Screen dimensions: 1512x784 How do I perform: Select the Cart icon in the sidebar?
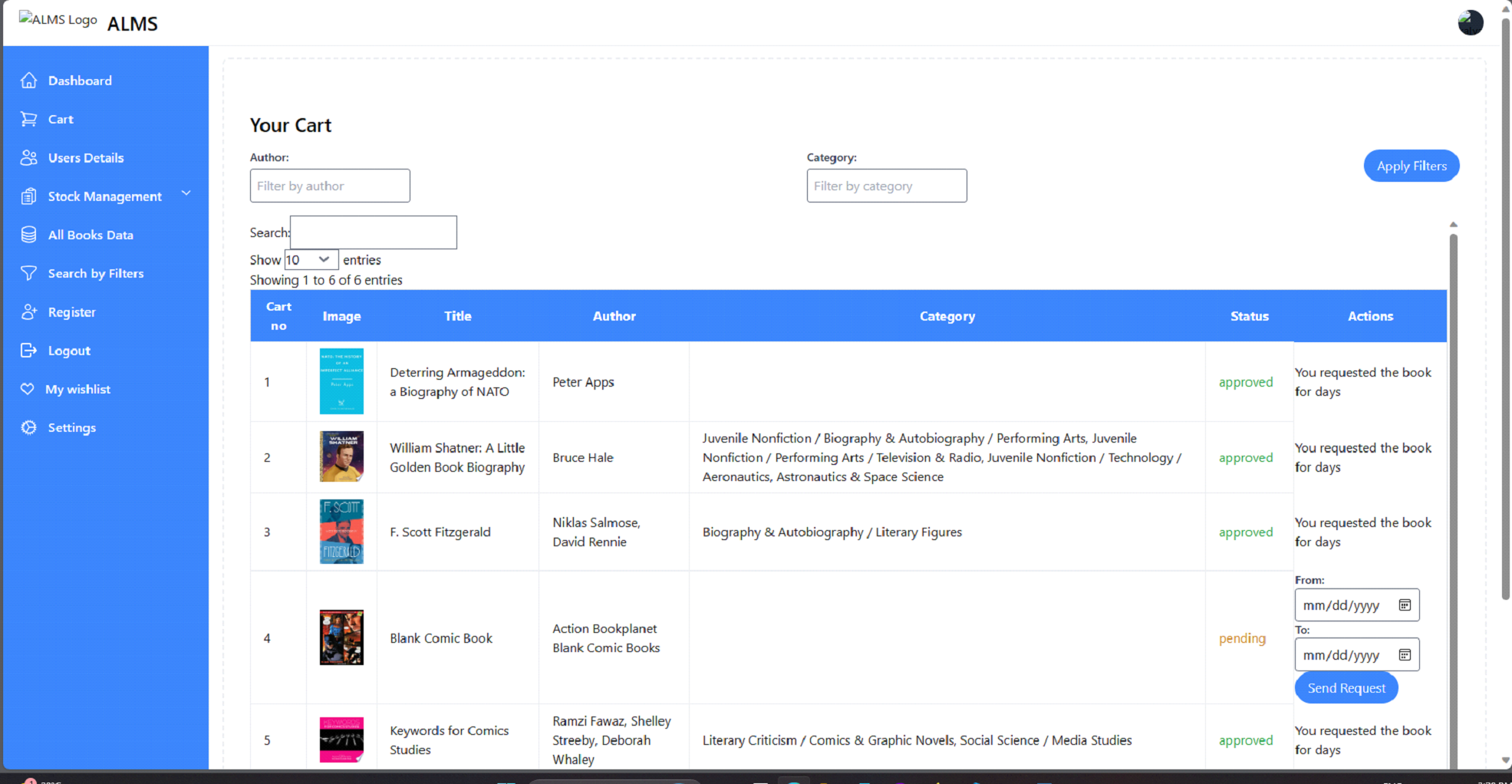29,119
